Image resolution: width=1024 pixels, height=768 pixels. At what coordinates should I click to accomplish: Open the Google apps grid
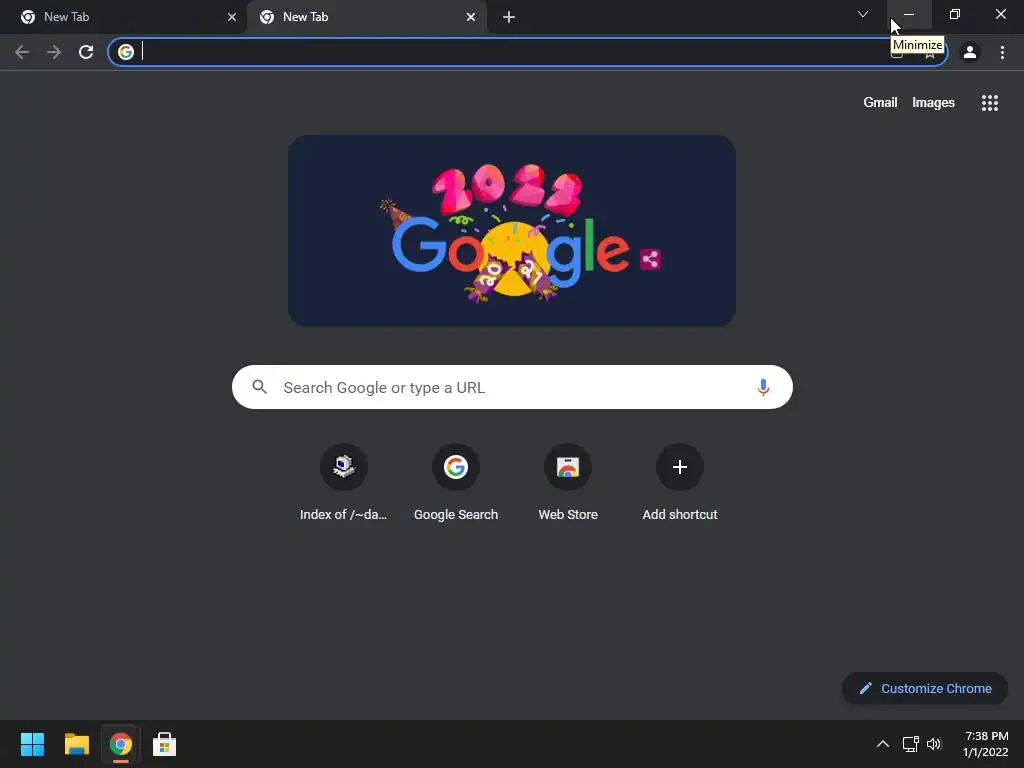tap(989, 103)
